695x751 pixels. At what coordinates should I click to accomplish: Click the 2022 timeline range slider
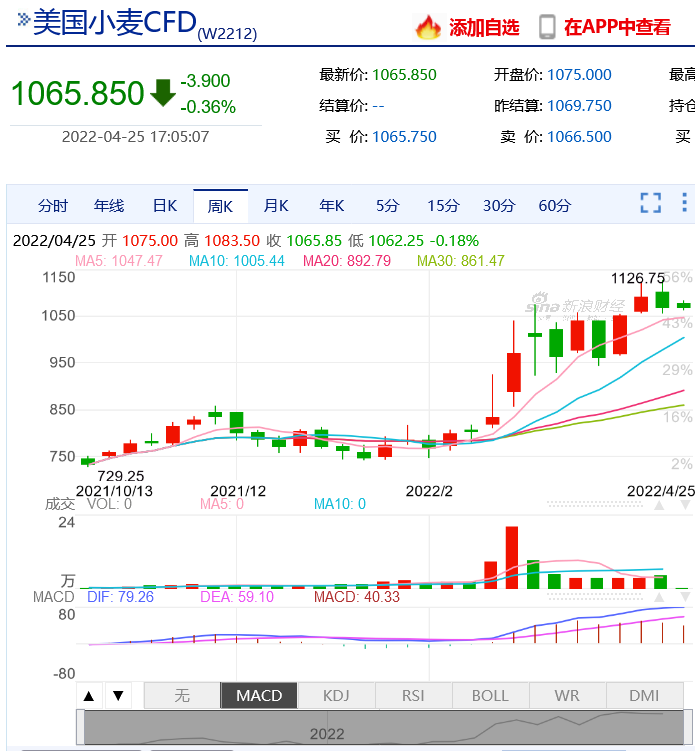(x=385, y=727)
